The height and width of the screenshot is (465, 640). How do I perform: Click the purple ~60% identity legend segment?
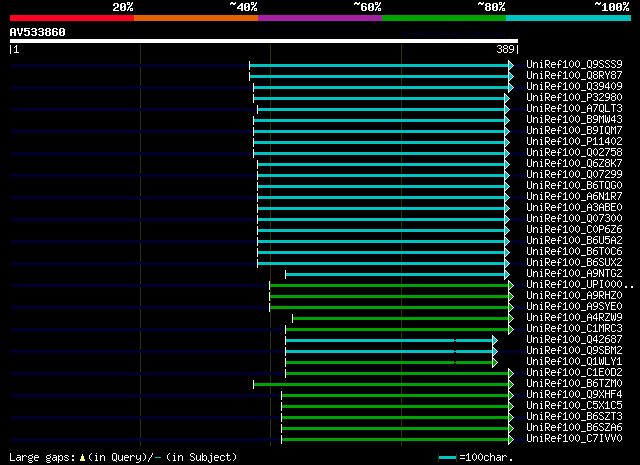click(320, 18)
